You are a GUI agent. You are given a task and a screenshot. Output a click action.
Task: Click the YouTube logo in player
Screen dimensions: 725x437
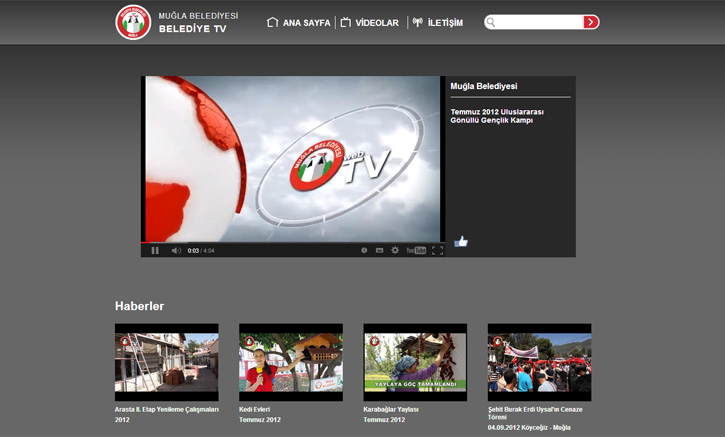pos(416,250)
